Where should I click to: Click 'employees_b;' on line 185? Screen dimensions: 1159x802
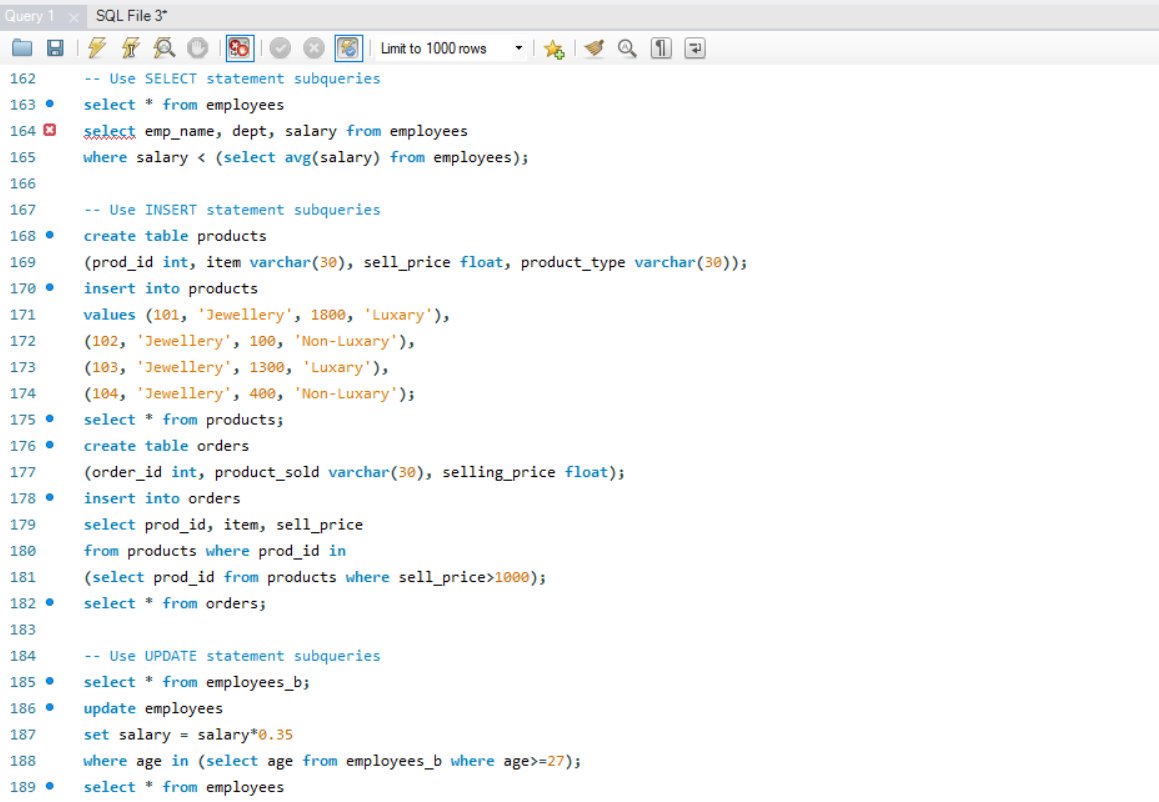[x=258, y=682]
